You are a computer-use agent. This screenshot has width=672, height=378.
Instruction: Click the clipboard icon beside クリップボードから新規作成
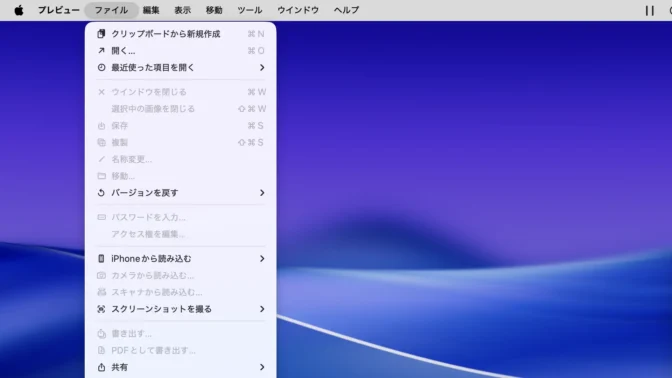(x=101, y=34)
